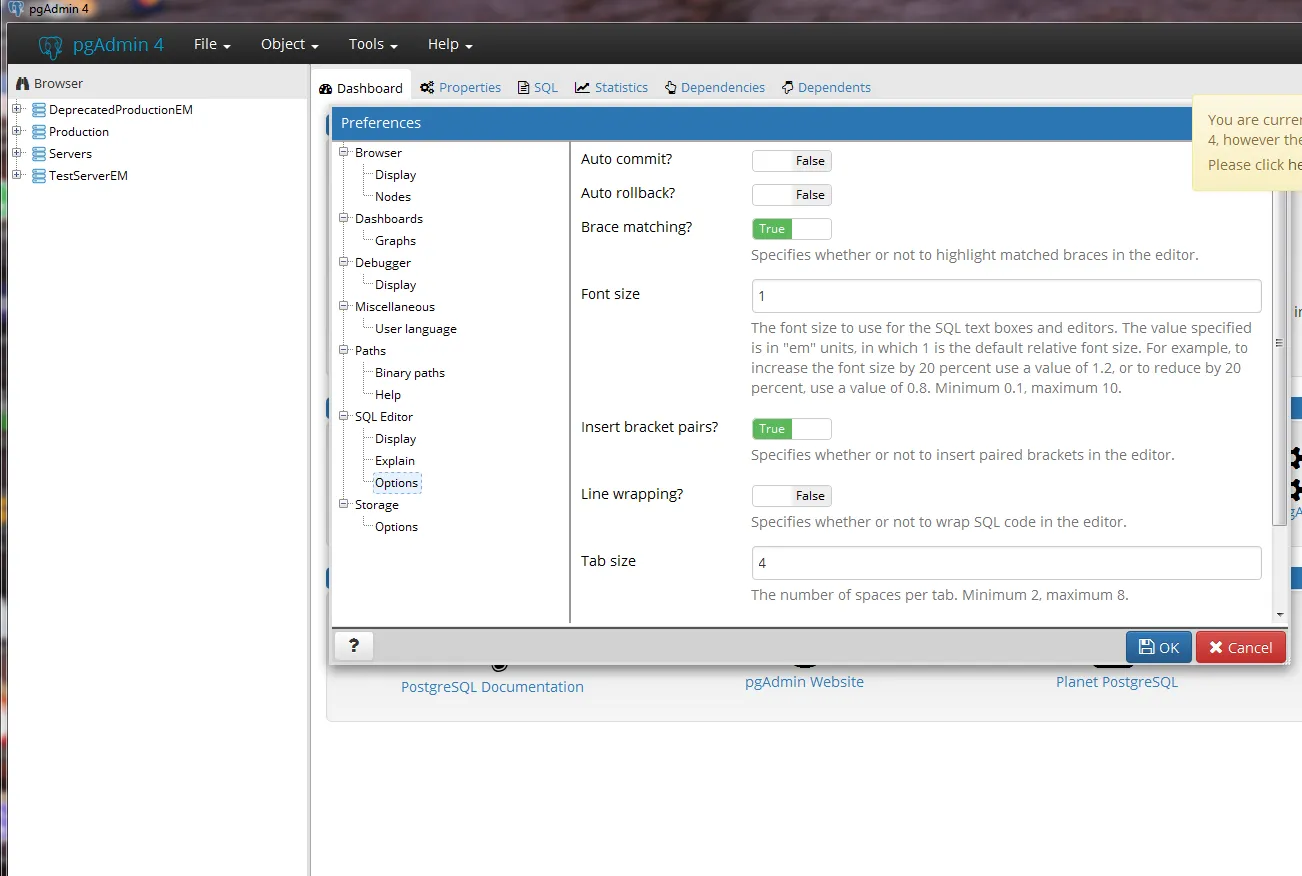Collapse the Storage preferences category
The height and width of the screenshot is (876, 1302).
(344, 505)
